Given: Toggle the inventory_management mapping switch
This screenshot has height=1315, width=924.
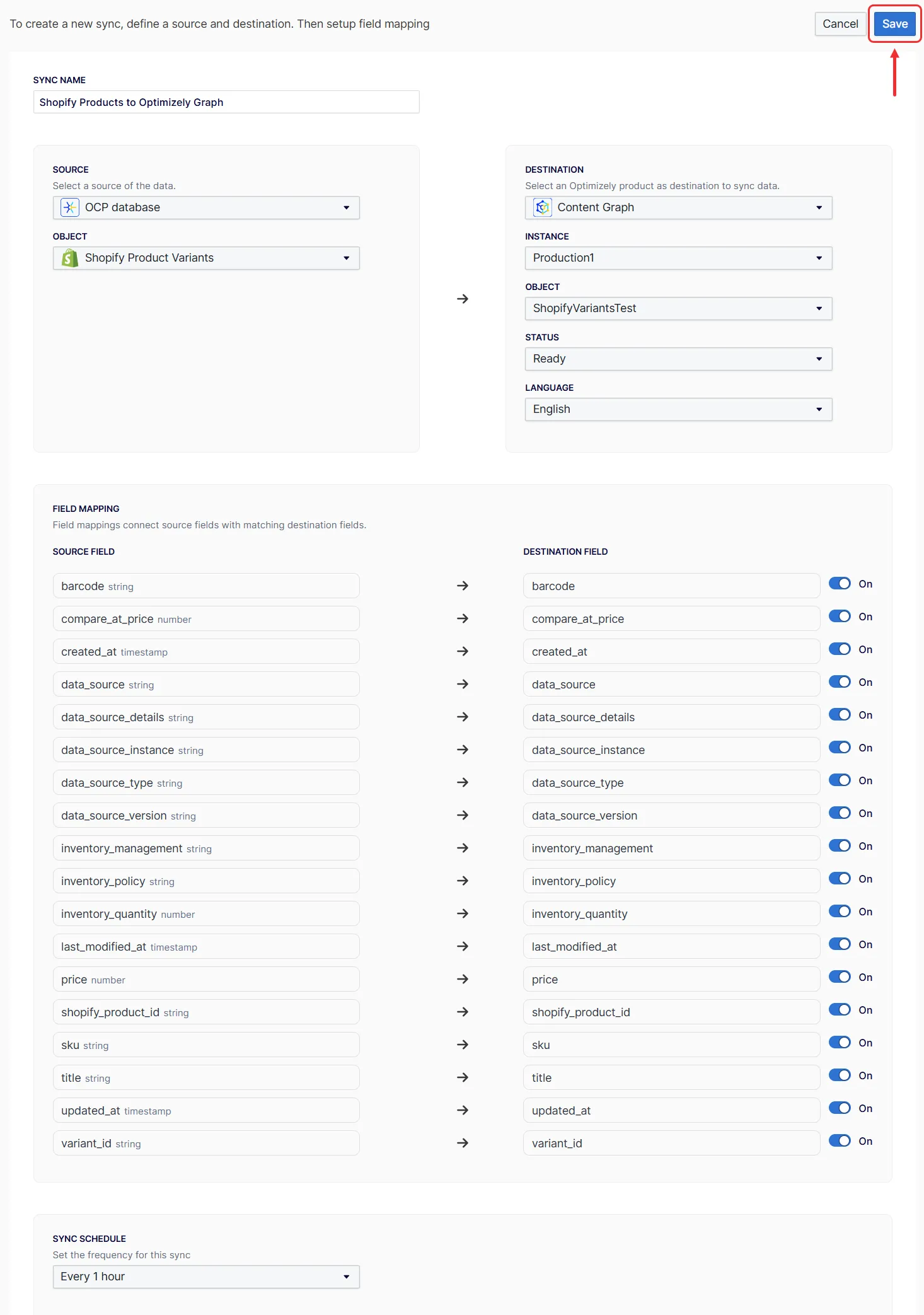Looking at the screenshot, I should coord(840,846).
